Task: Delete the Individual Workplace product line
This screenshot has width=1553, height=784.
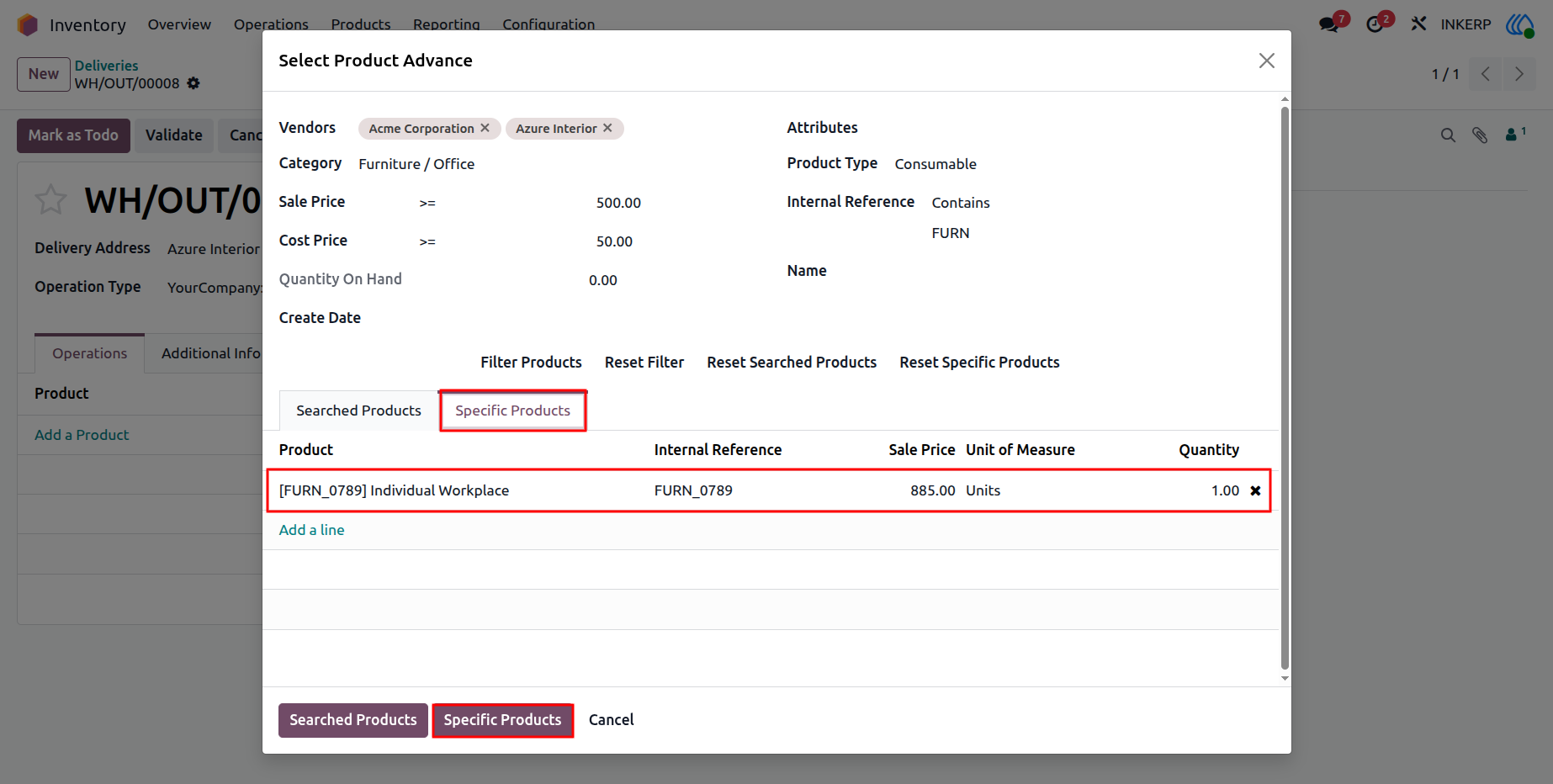Action: (1255, 490)
